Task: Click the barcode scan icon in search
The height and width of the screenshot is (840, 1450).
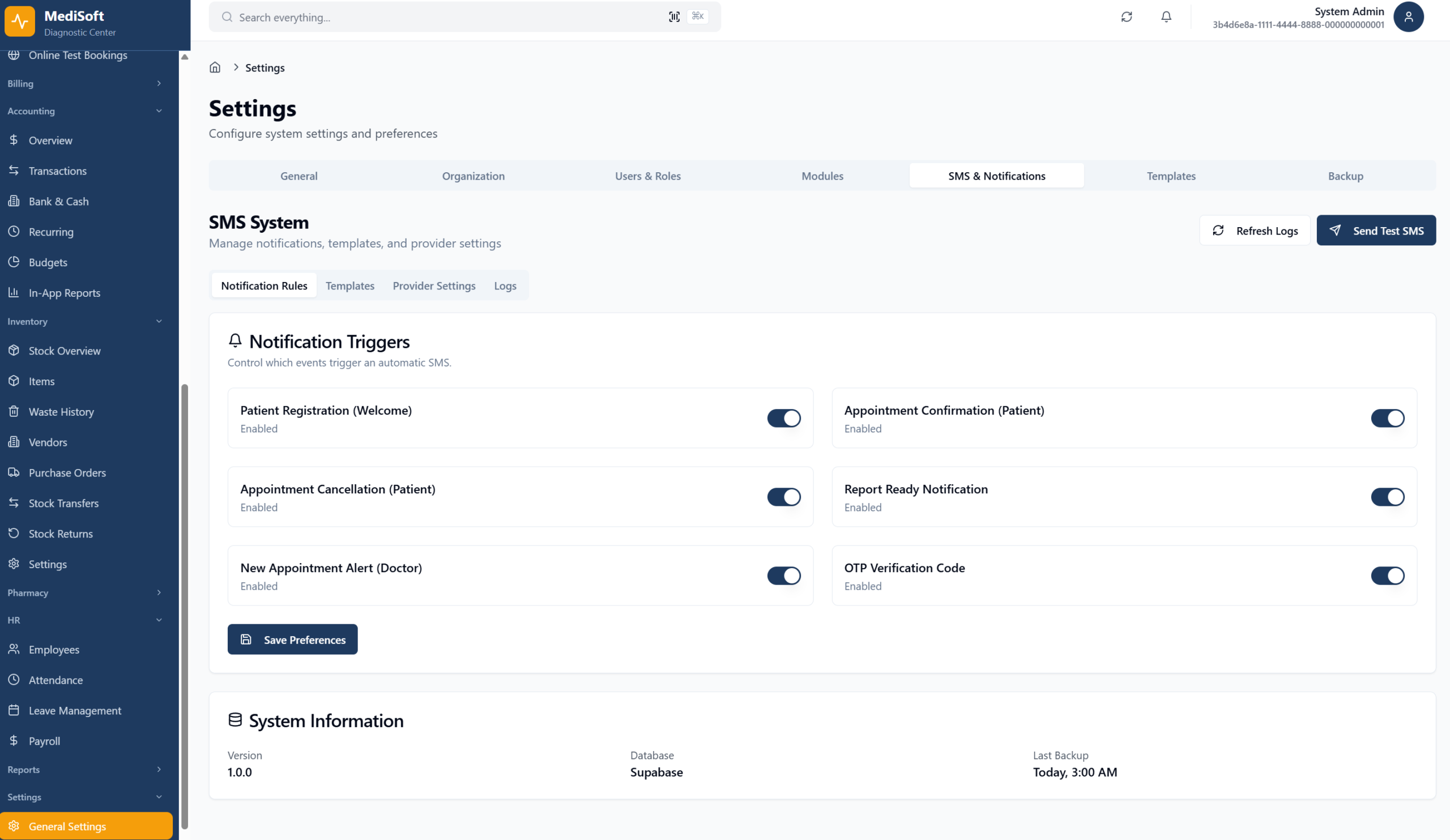Action: click(x=674, y=16)
